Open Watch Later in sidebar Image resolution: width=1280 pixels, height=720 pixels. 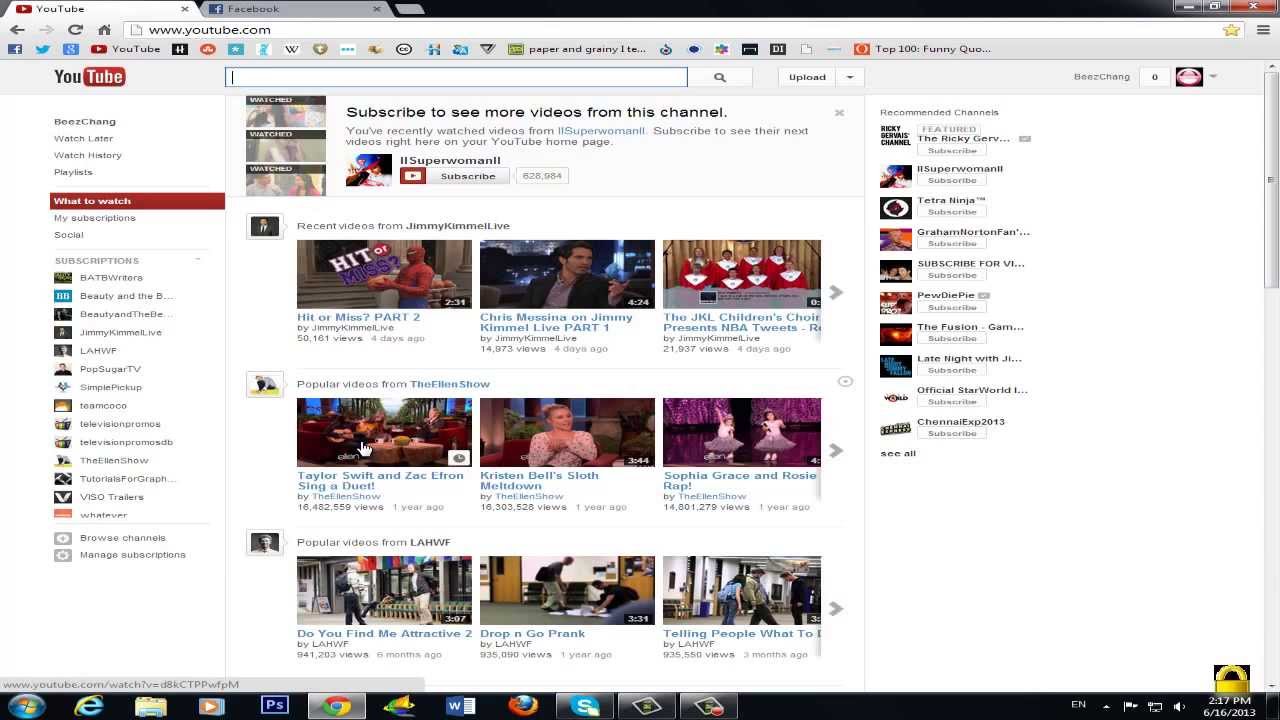[83, 138]
